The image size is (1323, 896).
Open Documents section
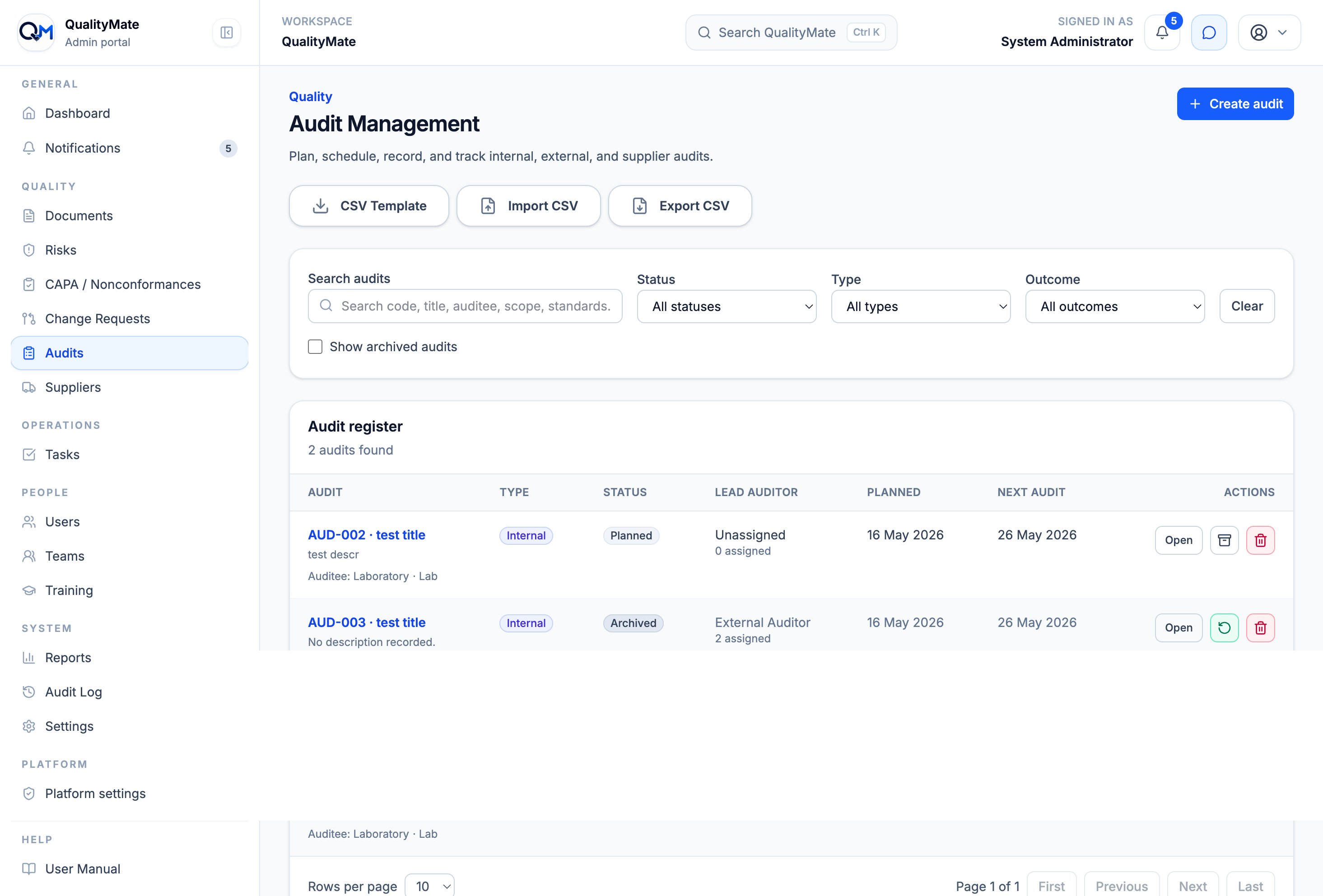(129, 216)
